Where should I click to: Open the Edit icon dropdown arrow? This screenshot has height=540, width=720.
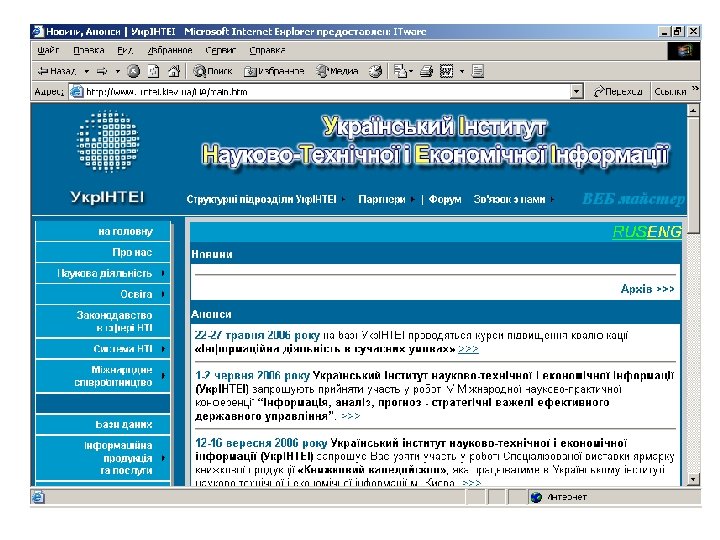coord(462,71)
